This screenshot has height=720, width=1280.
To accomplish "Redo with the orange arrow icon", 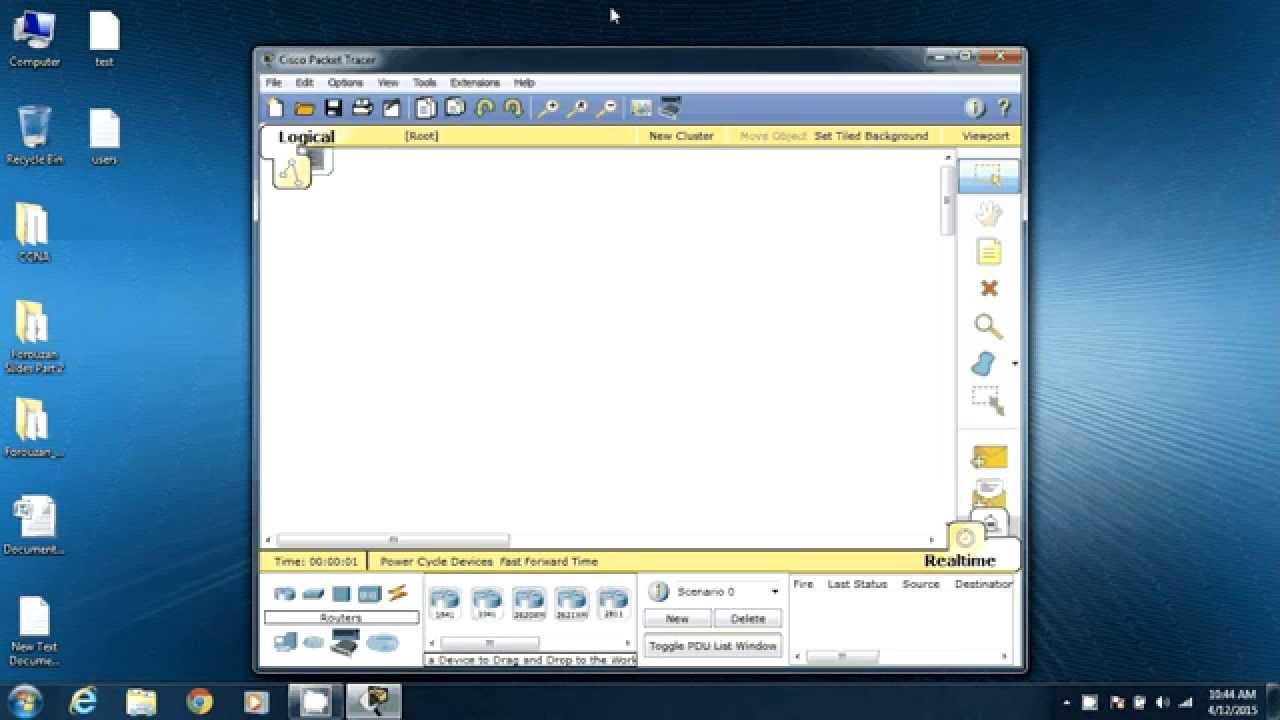I will 513,108.
